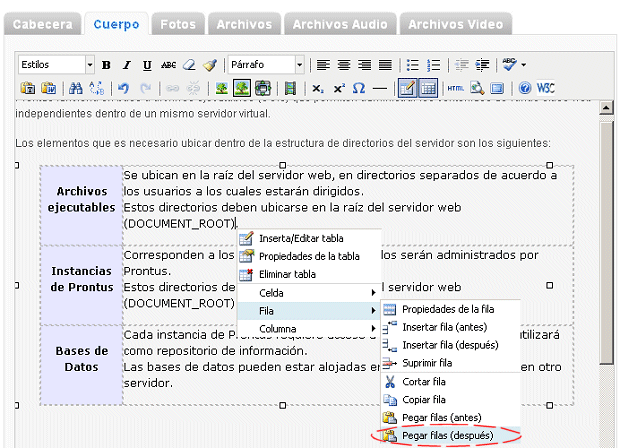Insert video film strip icon
620x448 pixels.
[x=291, y=88]
